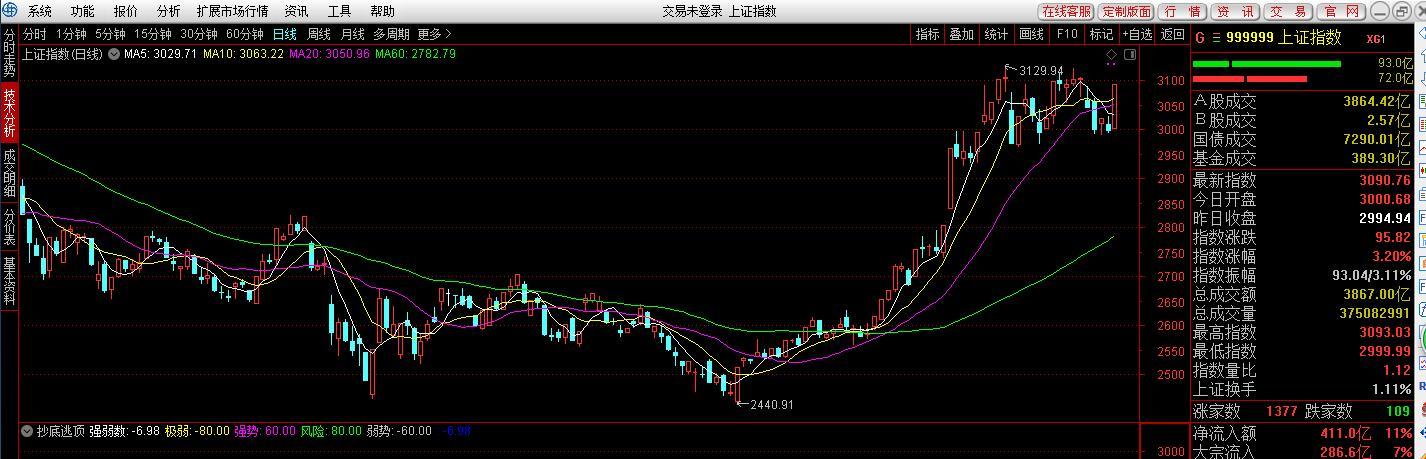Click the MA20: 3050.96 readout
Image resolution: width=1426 pixels, height=459 pixels.
pyautogui.click(x=329, y=54)
